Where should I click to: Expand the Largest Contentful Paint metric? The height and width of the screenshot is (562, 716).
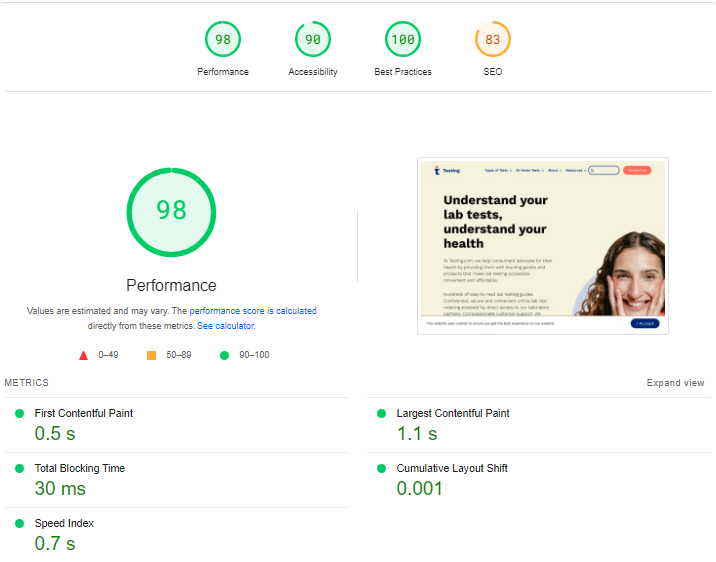pyautogui.click(x=539, y=425)
